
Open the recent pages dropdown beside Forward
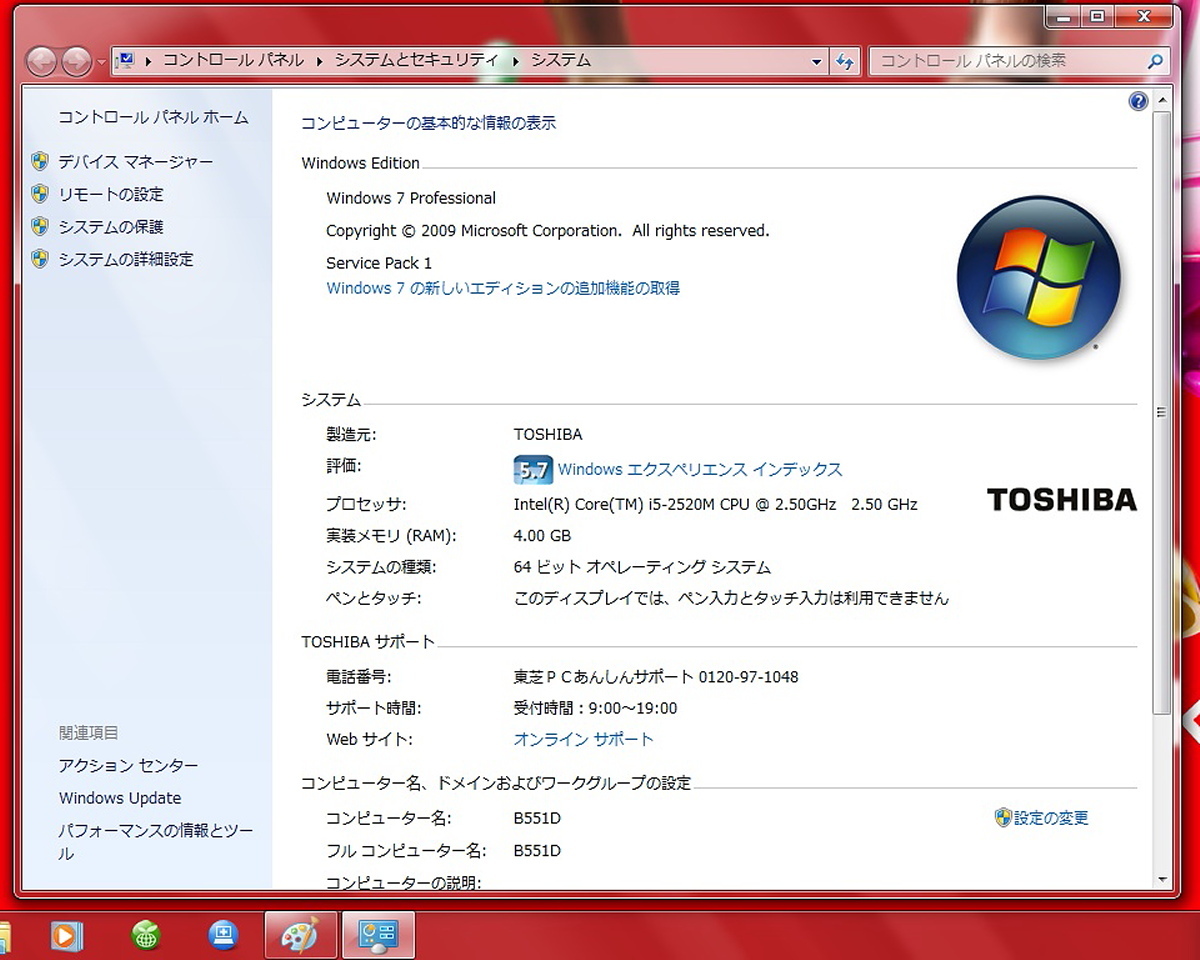(101, 63)
